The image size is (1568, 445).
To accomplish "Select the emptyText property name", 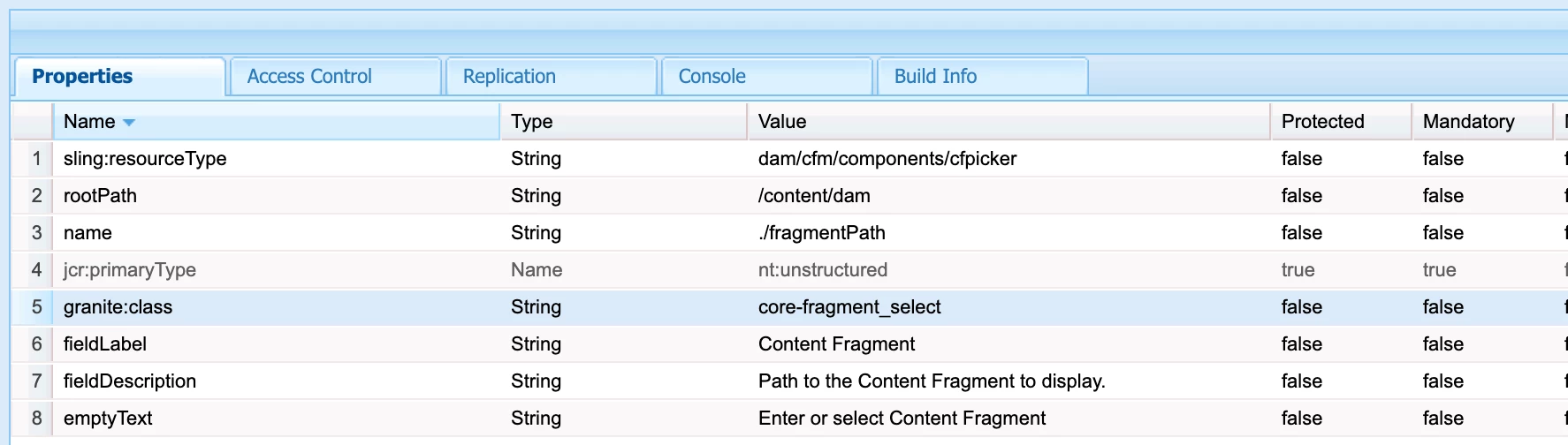I will coord(108,419).
